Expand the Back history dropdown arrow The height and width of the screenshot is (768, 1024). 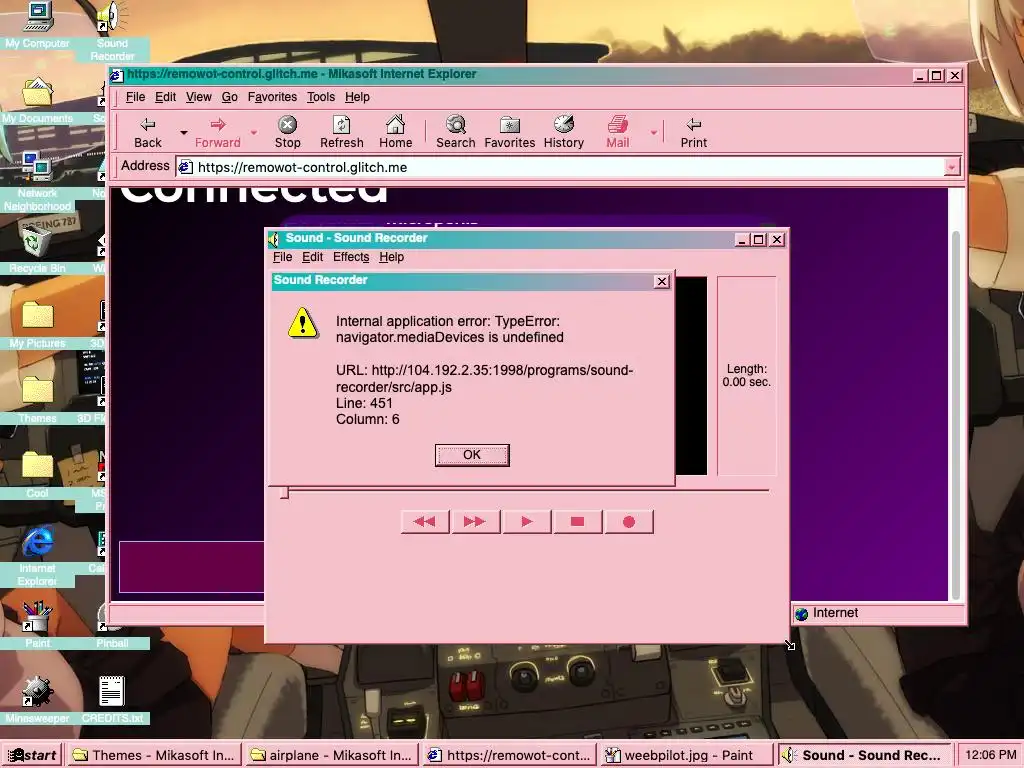(x=184, y=133)
